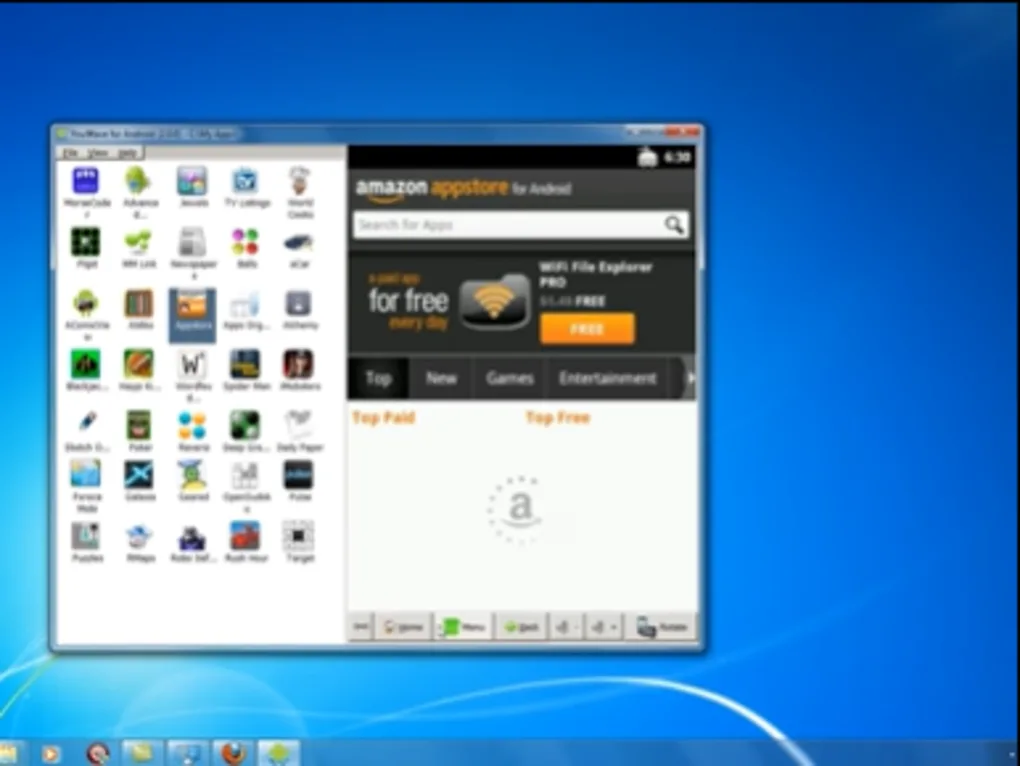1020x766 pixels.
Task: Switch to the Top tab
Action: (378, 378)
